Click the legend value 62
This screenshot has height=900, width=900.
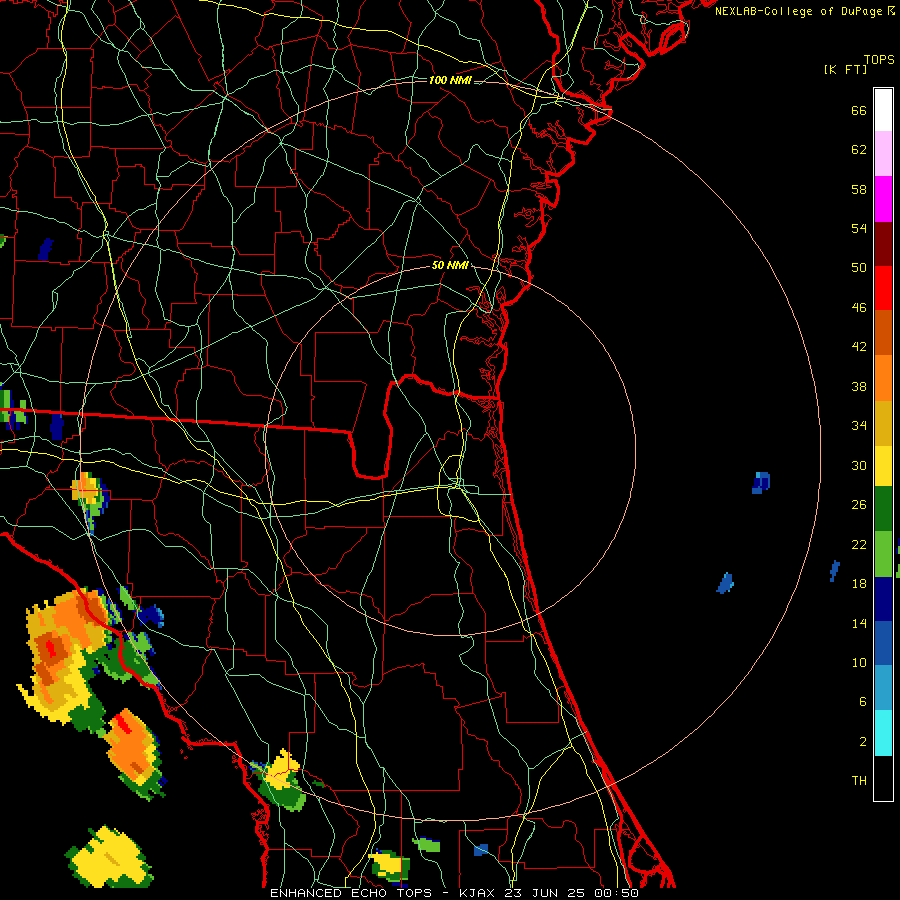pos(859,149)
